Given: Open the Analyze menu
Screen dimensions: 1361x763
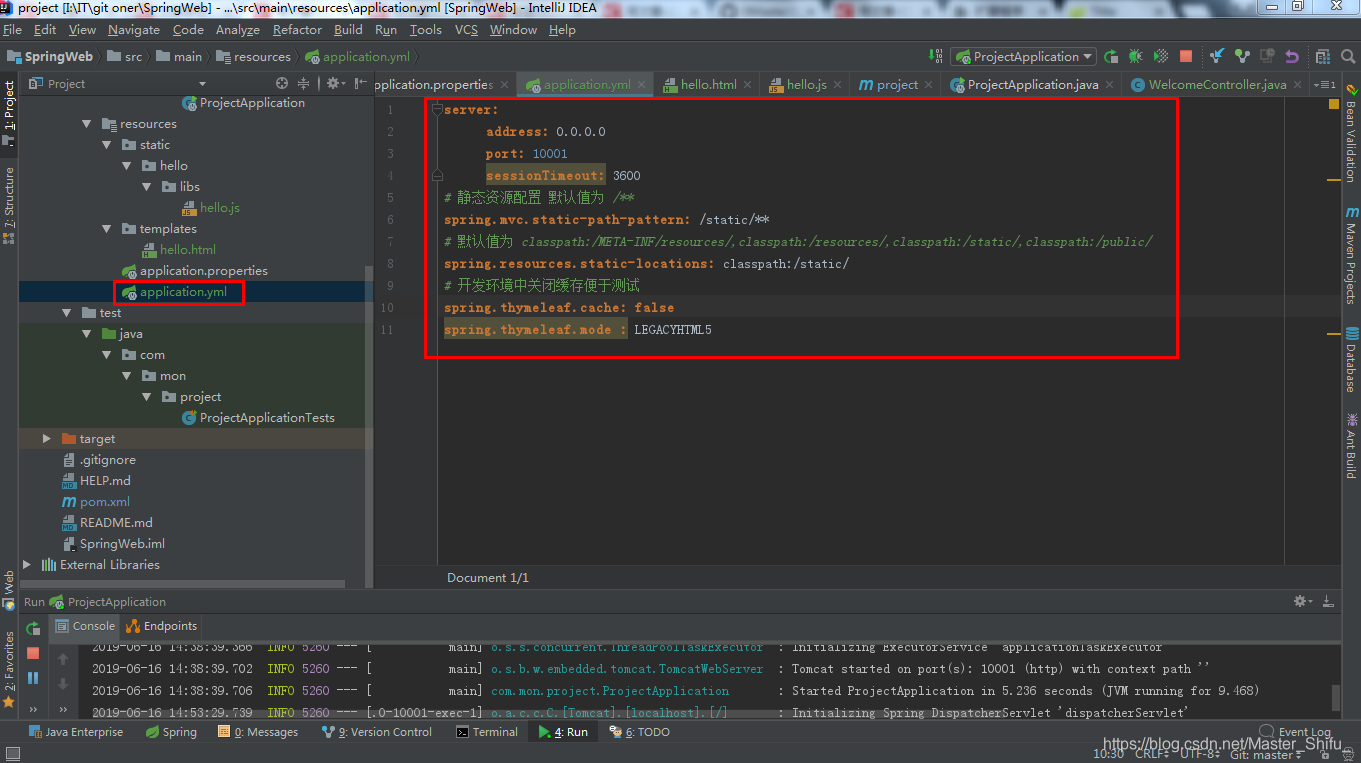Looking at the screenshot, I should tap(237, 30).
